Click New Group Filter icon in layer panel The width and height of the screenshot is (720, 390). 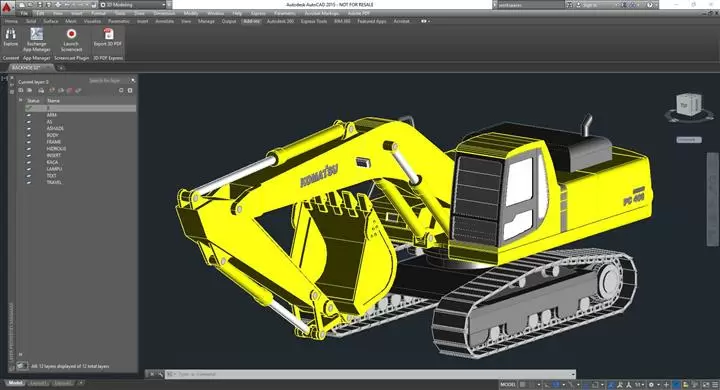[x=29, y=90]
